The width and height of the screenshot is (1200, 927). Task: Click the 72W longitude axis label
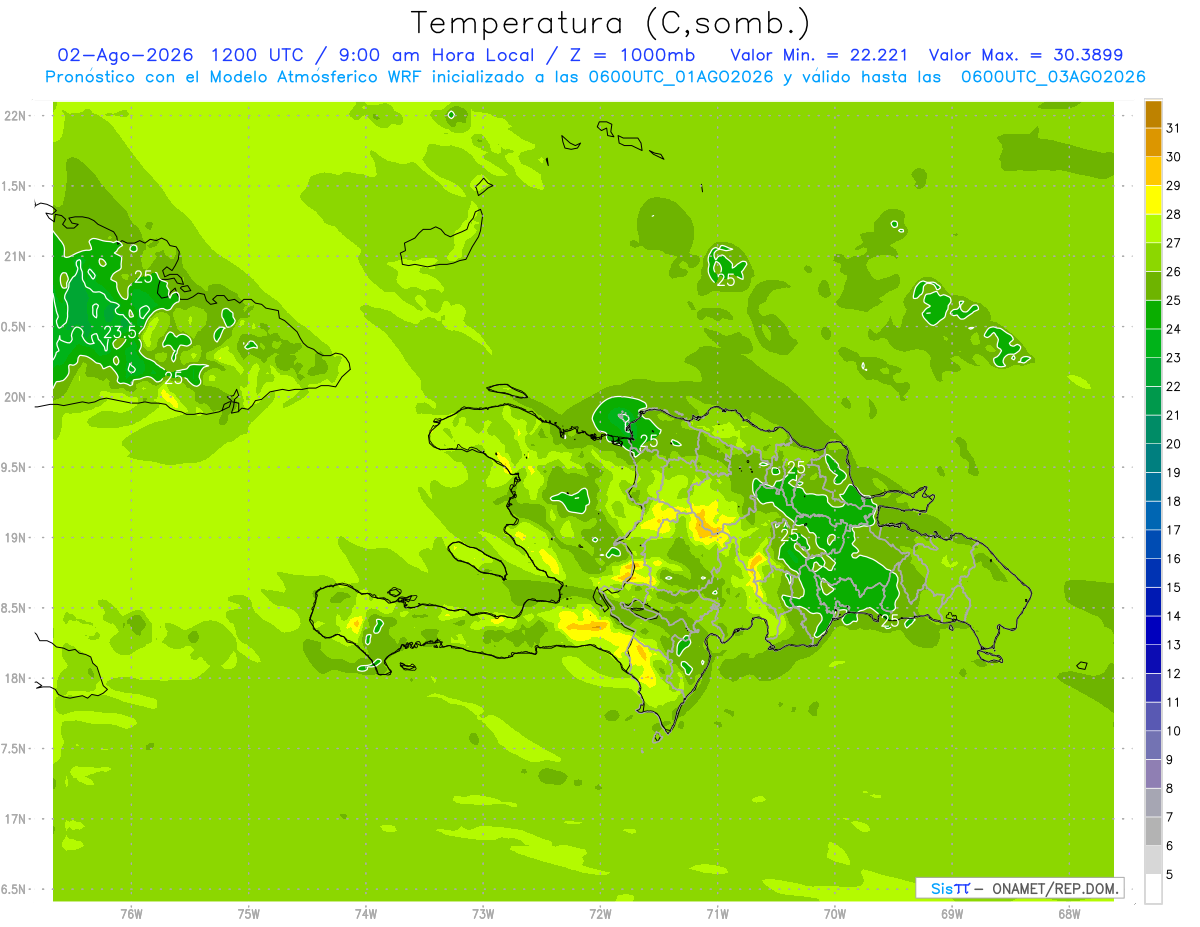[x=600, y=914]
